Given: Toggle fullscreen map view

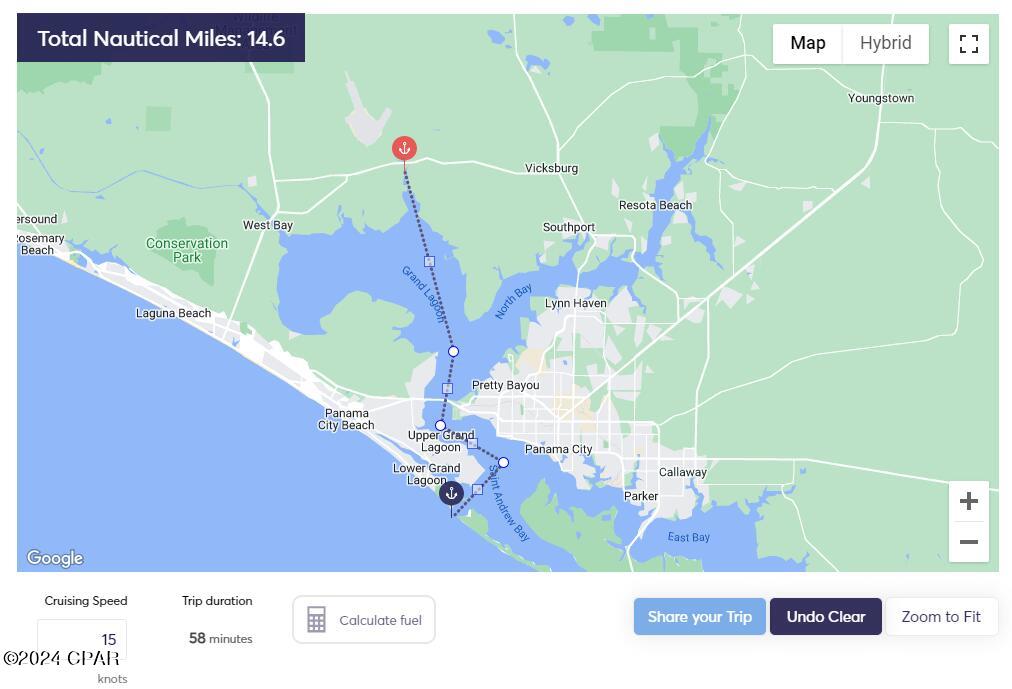Looking at the screenshot, I should [x=968, y=44].
